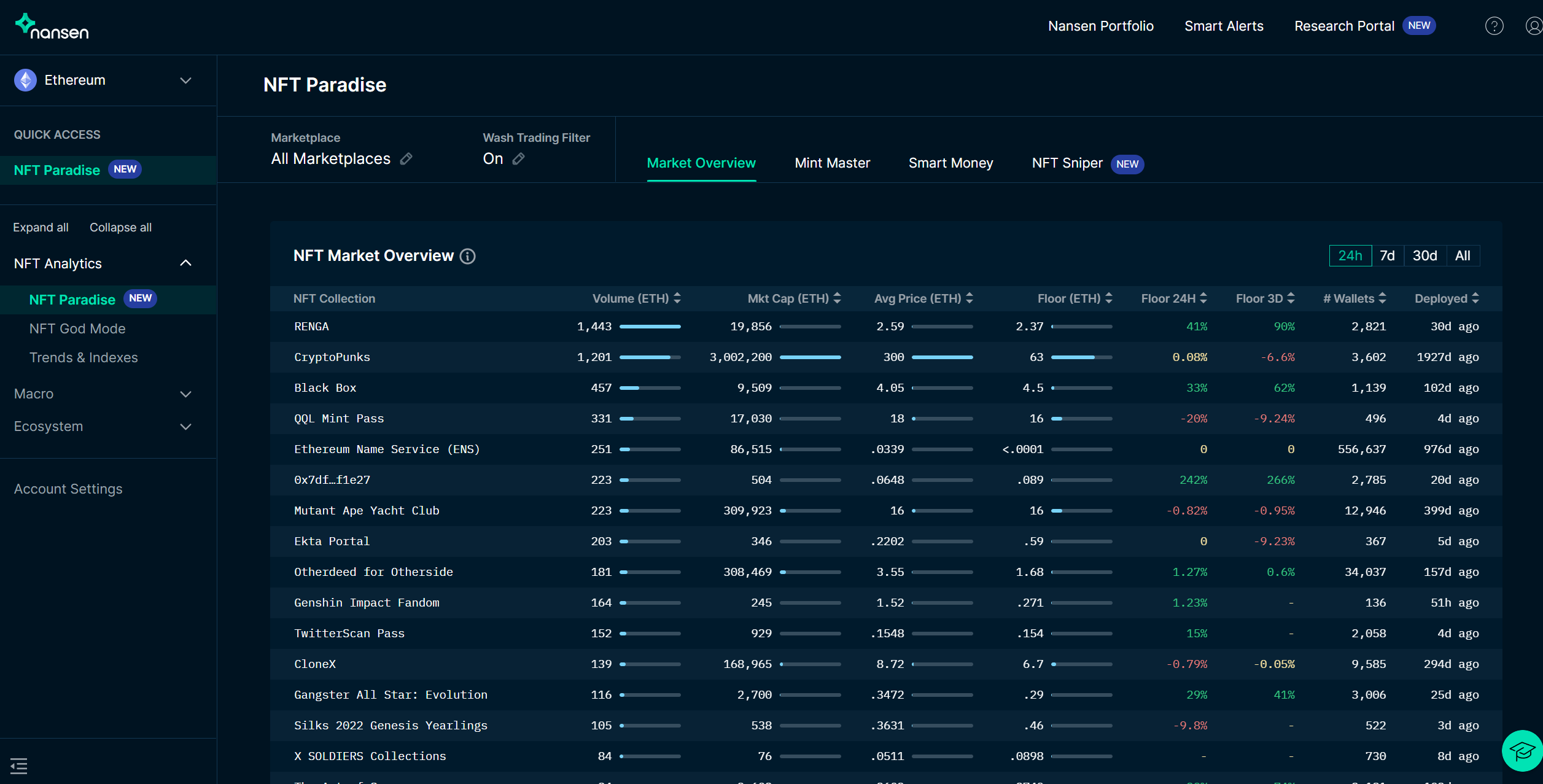This screenshot has width=1543, height=784.
Task: Open Genshin Impact Fandom collection
Action: (367, 603)
